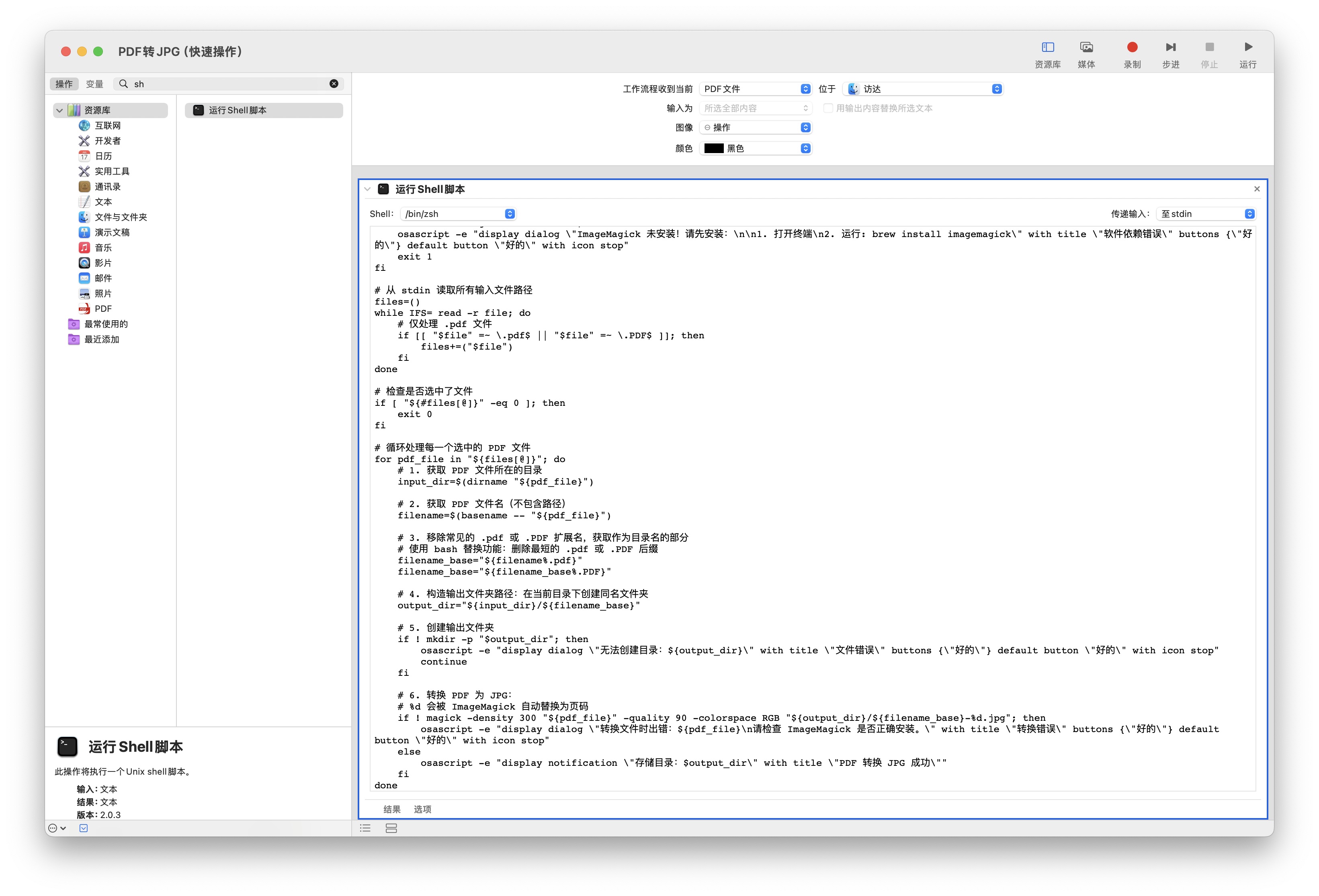Image resolution: width=1319 pixels, height=896 pixels.
Task: Clear the search field with X icon
Action: click(x=334, y=84)
